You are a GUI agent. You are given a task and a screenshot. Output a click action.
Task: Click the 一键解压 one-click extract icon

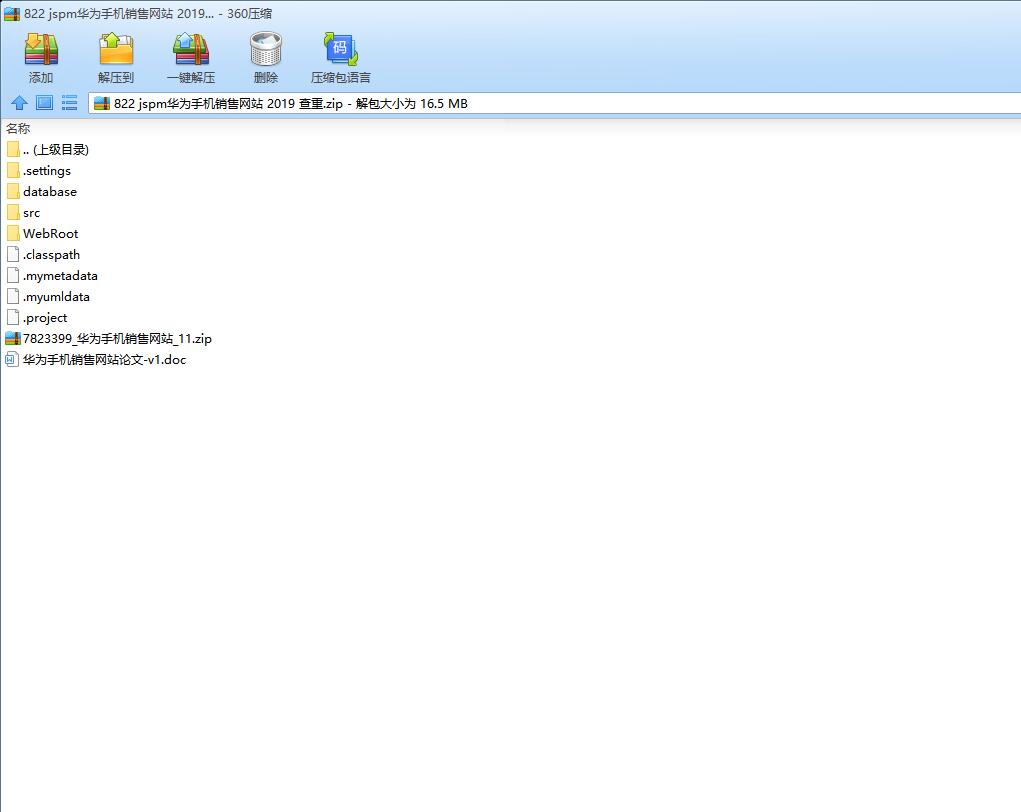[x=191, y=49]
